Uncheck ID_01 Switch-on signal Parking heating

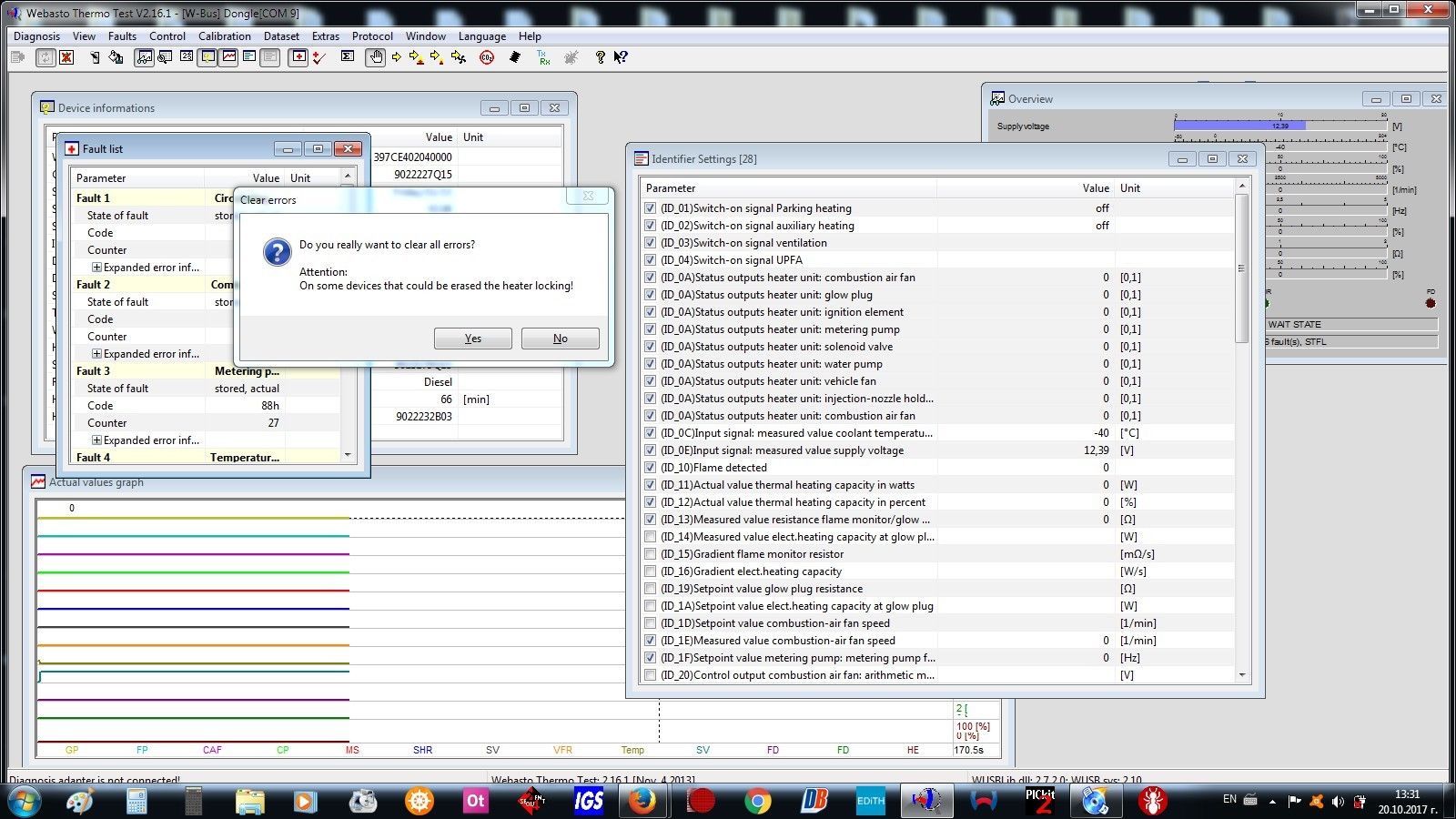click(650, 208)
